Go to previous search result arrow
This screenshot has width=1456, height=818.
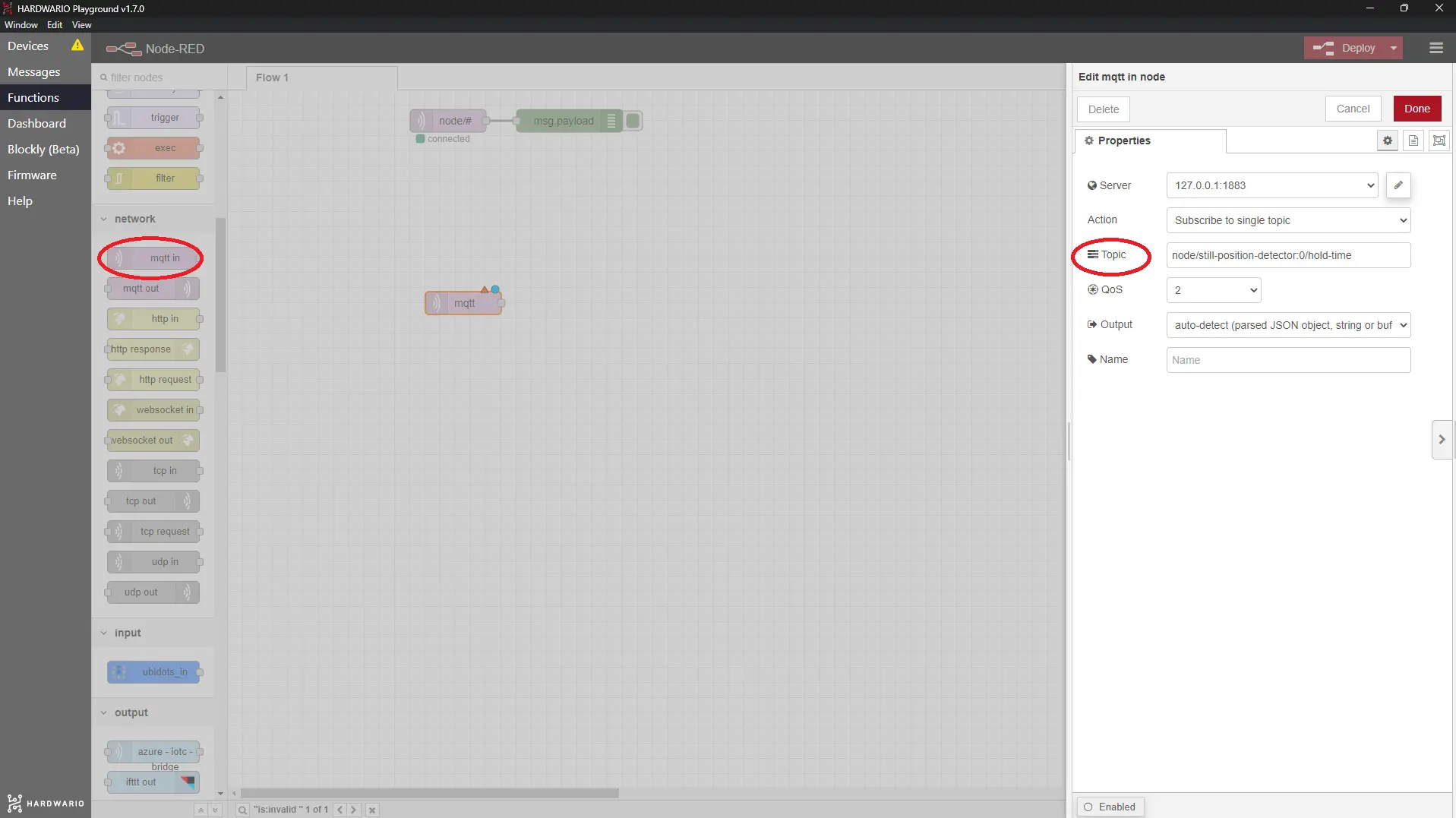[340, 810]
